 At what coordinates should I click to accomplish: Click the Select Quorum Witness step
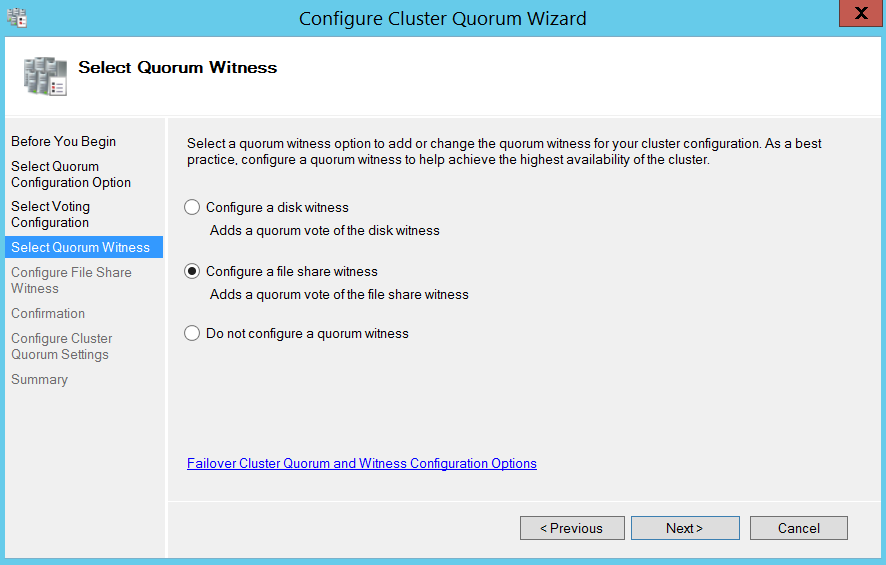click(80, 248)
